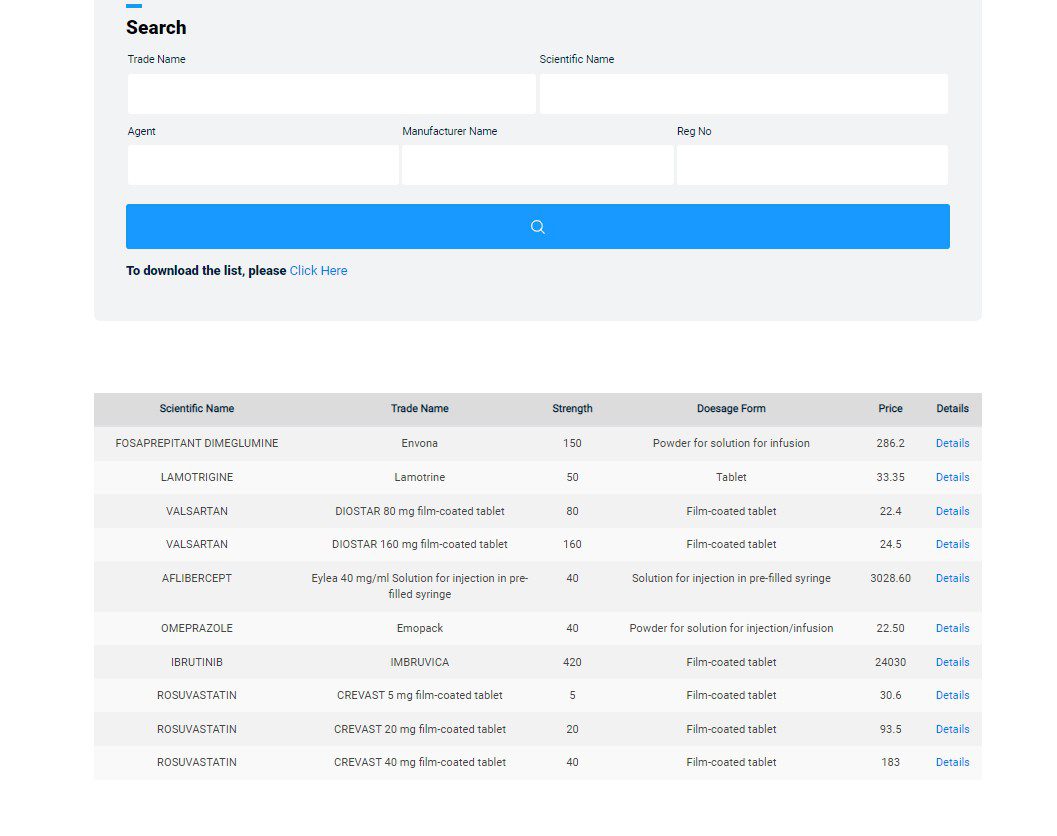Image resolution: width=1057 pixels, height=836 pixels.
Task: Click the IMBRUVICA trade name cell
Action: tap(419, 662)
